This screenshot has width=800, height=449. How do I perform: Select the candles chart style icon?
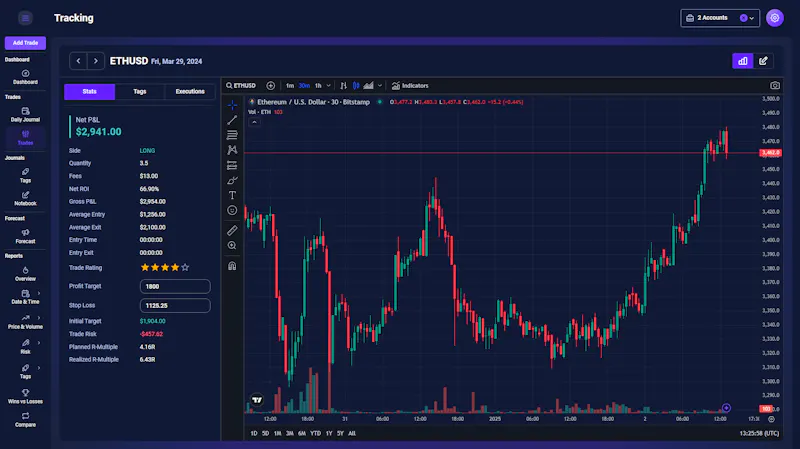pyautogui.click(x=356, y=86)
